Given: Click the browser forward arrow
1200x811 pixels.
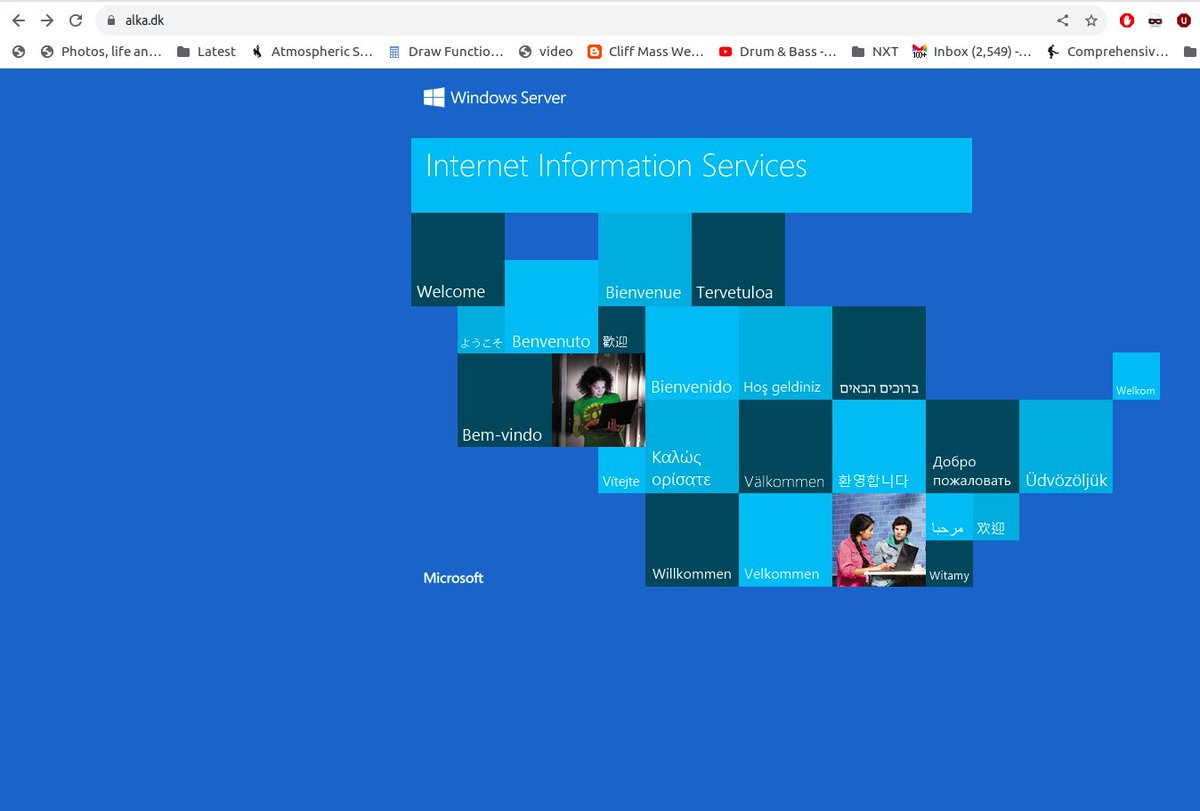Looking at the screenshot, I should [47, 20].
